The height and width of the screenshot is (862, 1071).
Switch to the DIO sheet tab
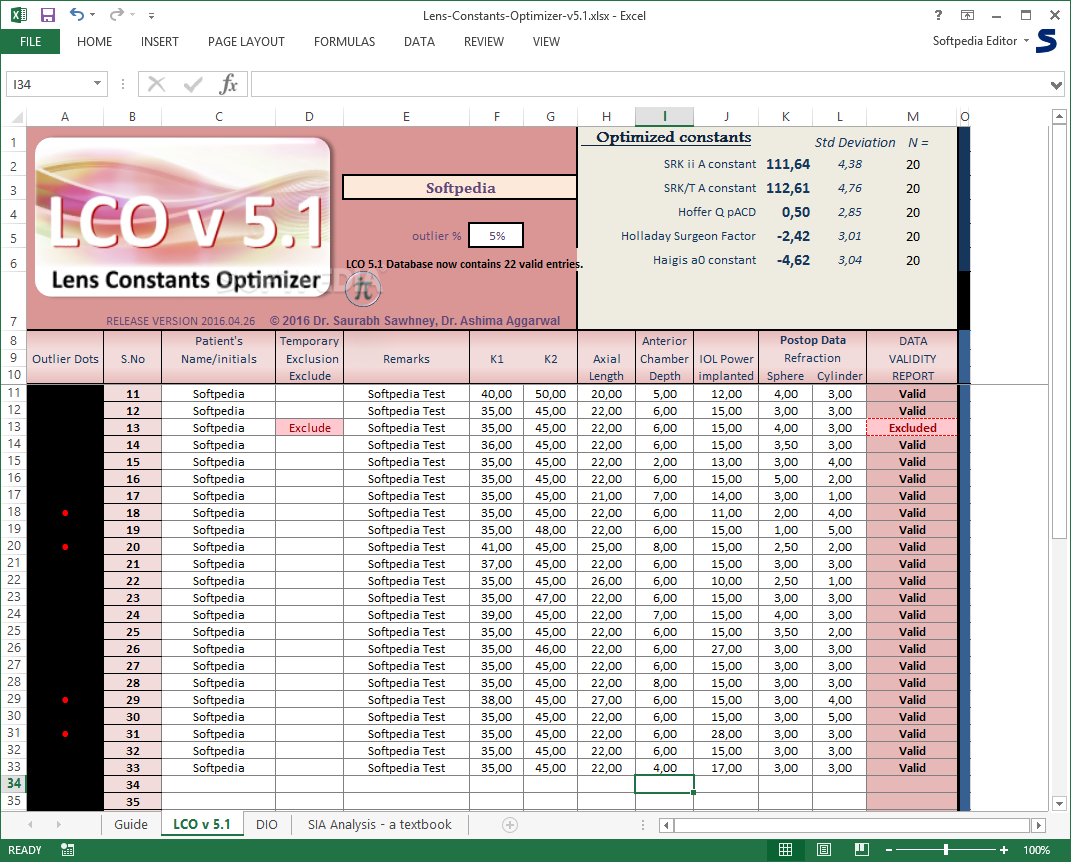coord(267,824)
